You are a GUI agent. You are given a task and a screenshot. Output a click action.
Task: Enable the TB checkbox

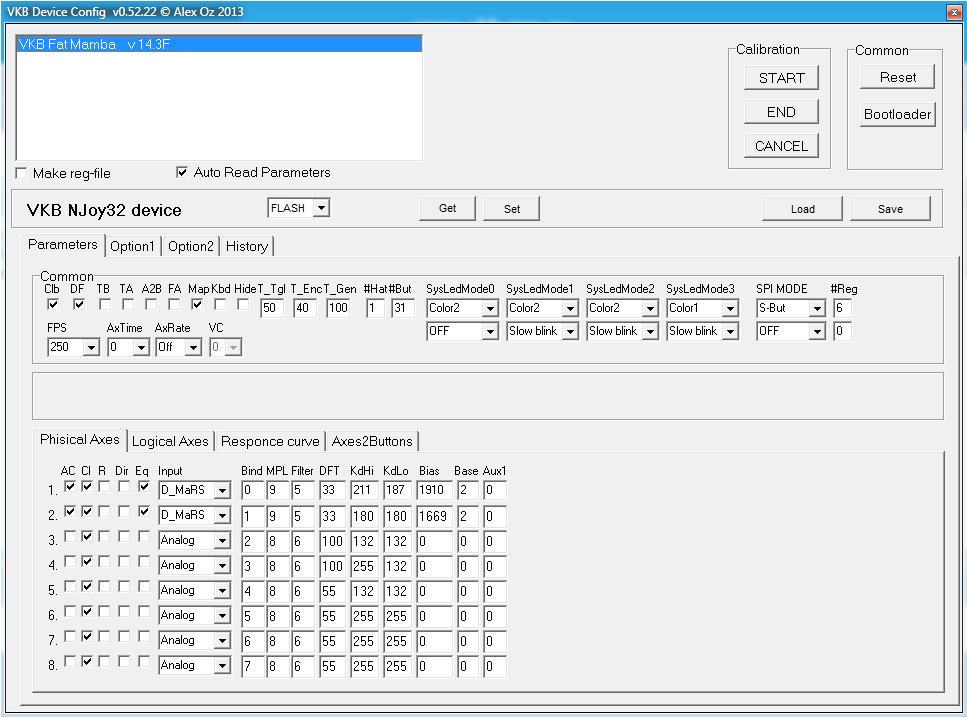pos(105,304)
